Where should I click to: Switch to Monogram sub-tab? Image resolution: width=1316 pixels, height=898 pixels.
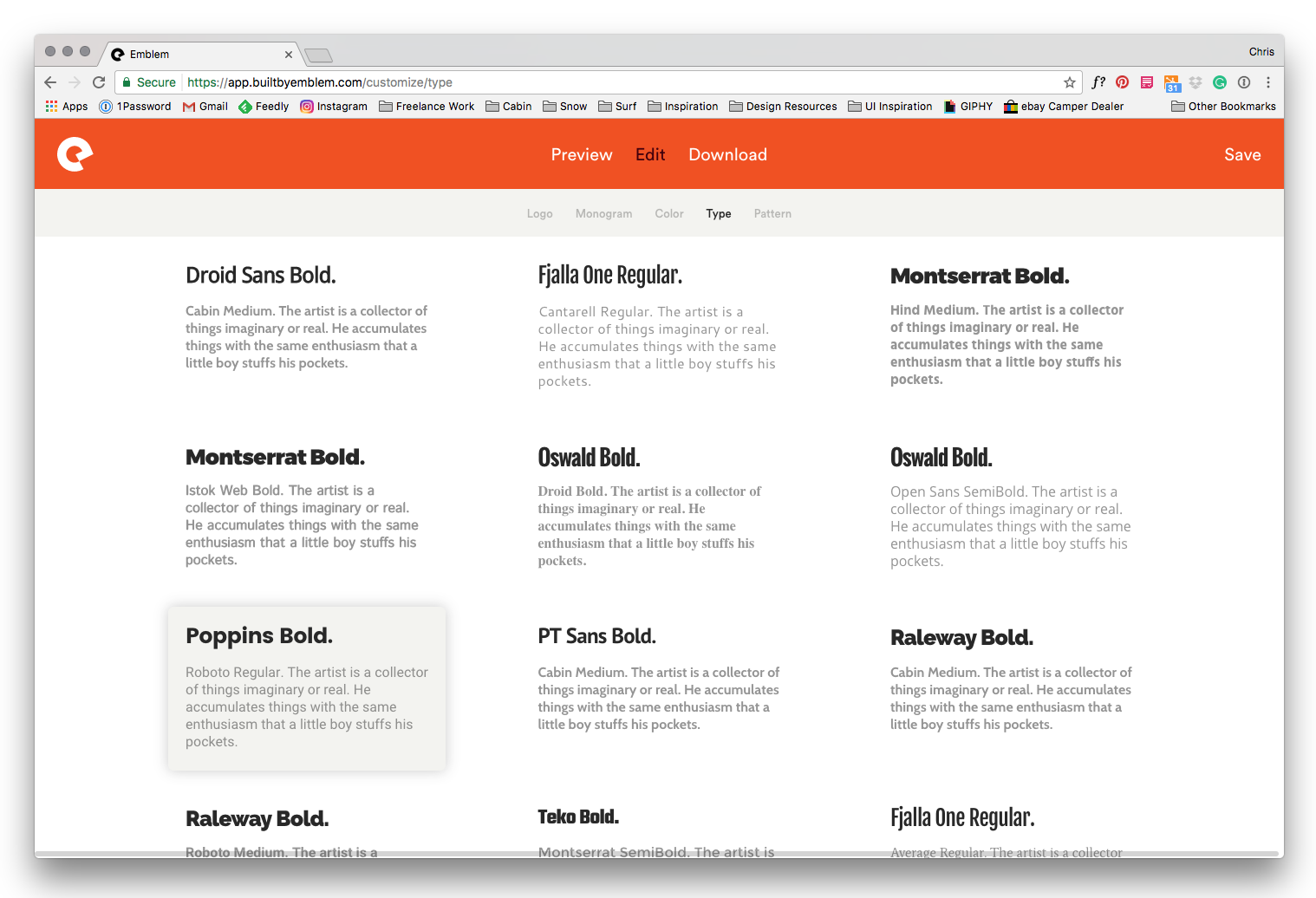click(603, 213)
